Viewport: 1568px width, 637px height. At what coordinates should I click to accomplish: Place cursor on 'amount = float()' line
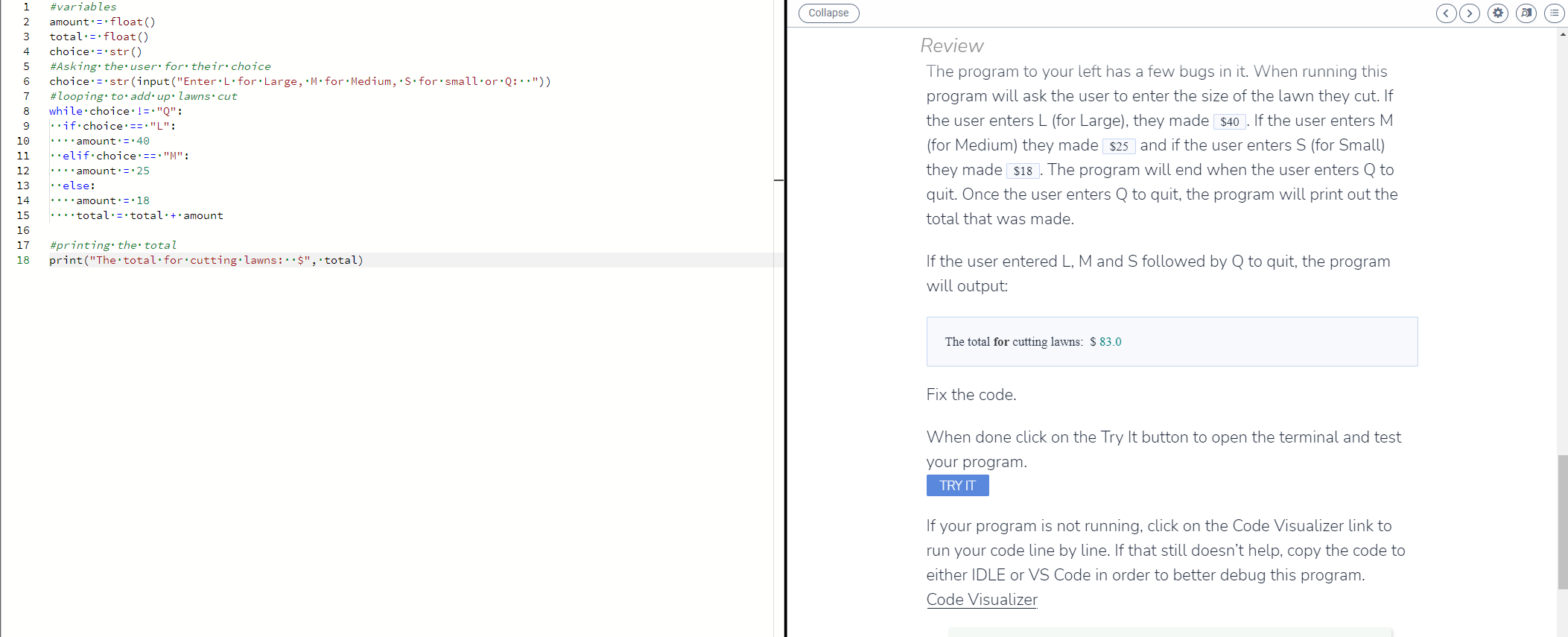pyautogui.click(x=102, y=22)
